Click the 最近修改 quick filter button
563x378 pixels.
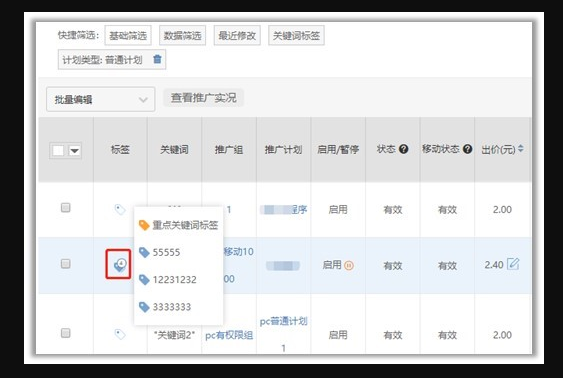(x=237, y=36)
